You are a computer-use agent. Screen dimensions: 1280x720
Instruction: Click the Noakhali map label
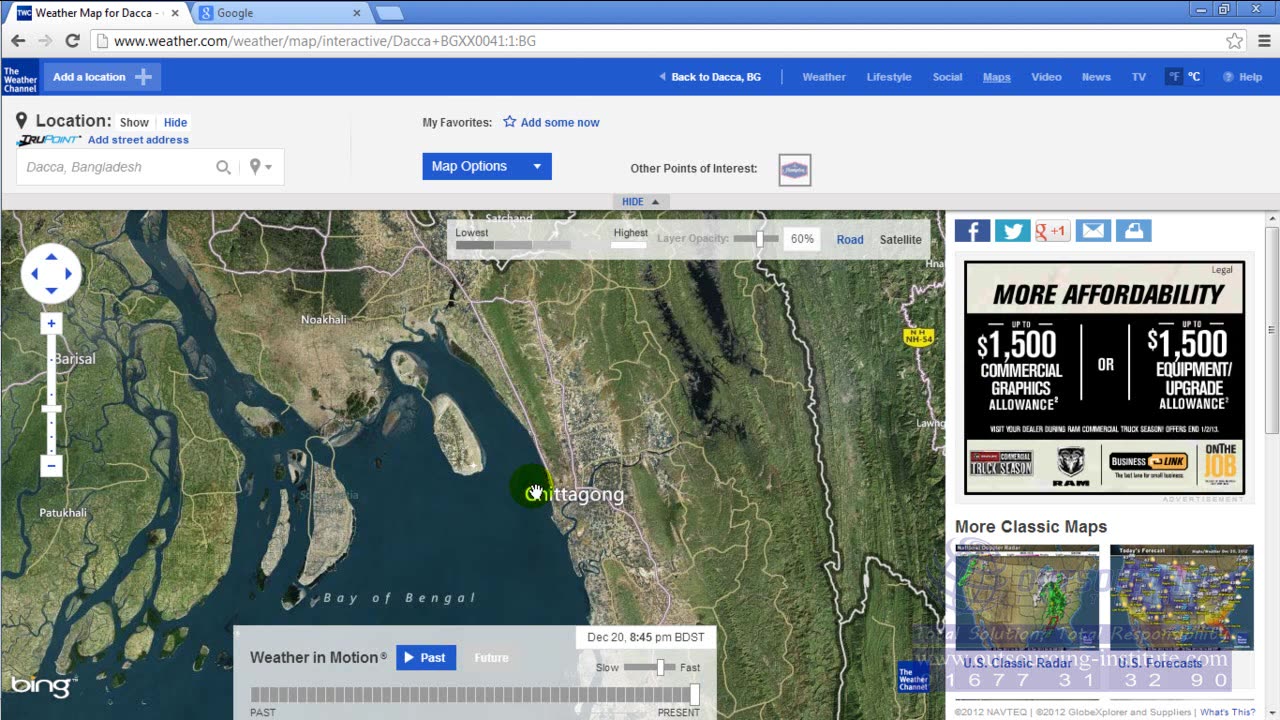tap(324, 320)
